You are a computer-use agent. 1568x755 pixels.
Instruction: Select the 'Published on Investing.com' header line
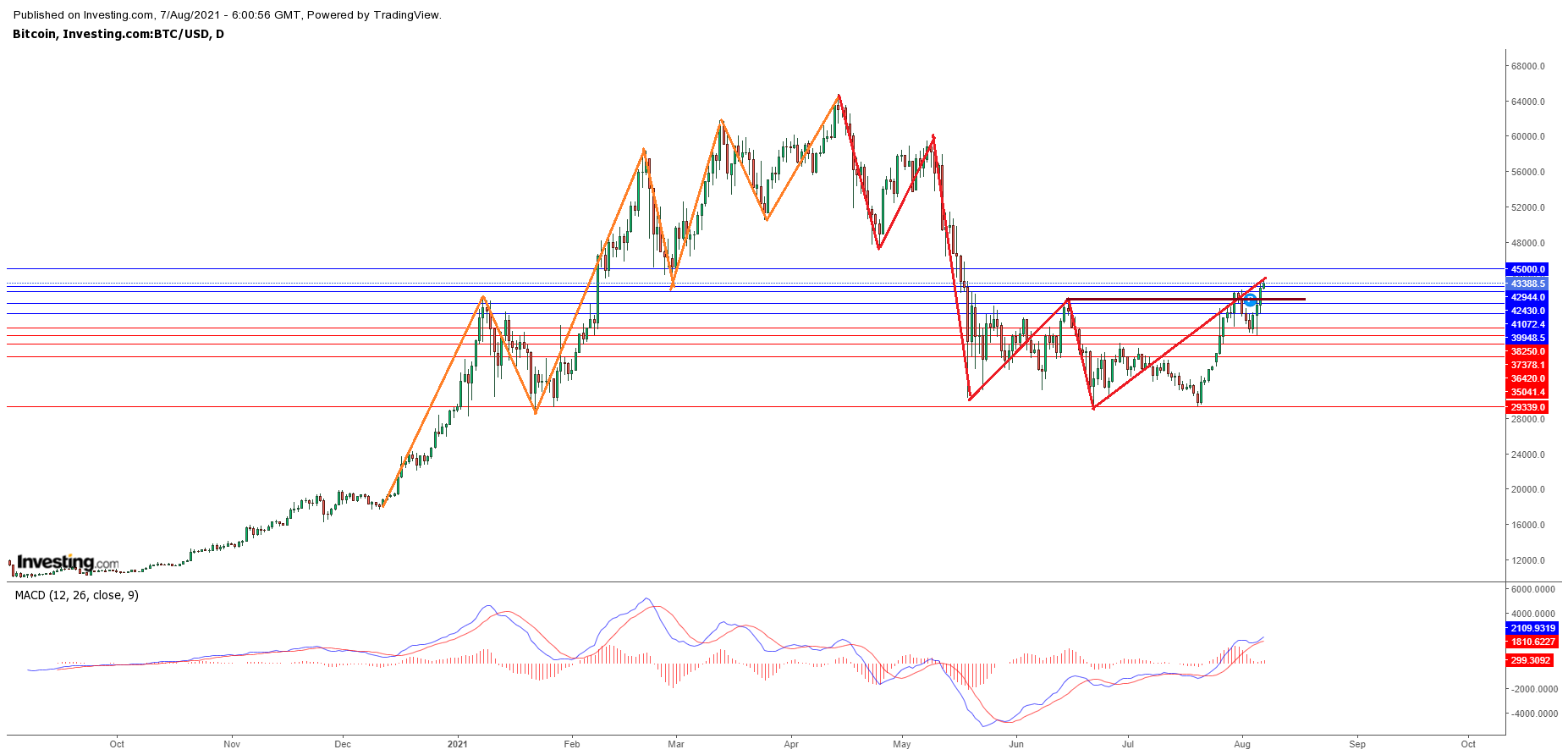tap(227, 14)
